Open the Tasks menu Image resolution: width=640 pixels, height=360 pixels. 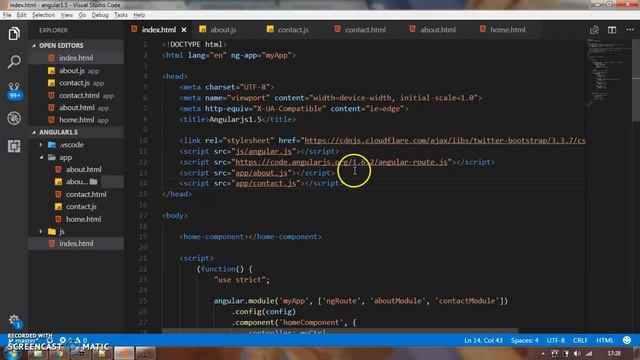coord(120,15)
